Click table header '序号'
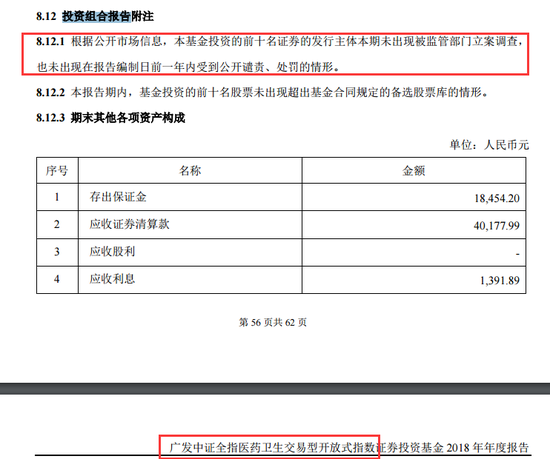This screenshot has width=550, height=459. pos(57,171)
